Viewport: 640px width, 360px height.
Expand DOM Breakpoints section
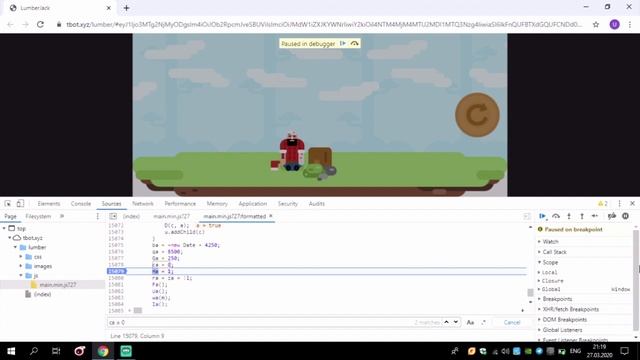pos(564,320)
